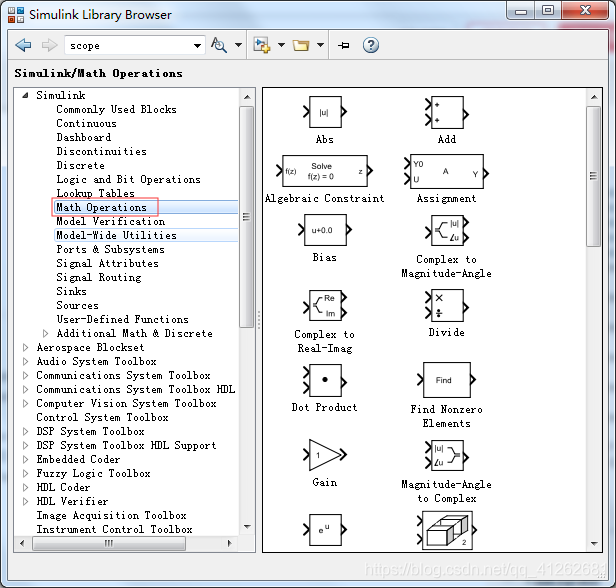
Task: Expand the HDL Coder node
Action: [x=26, y=487]
